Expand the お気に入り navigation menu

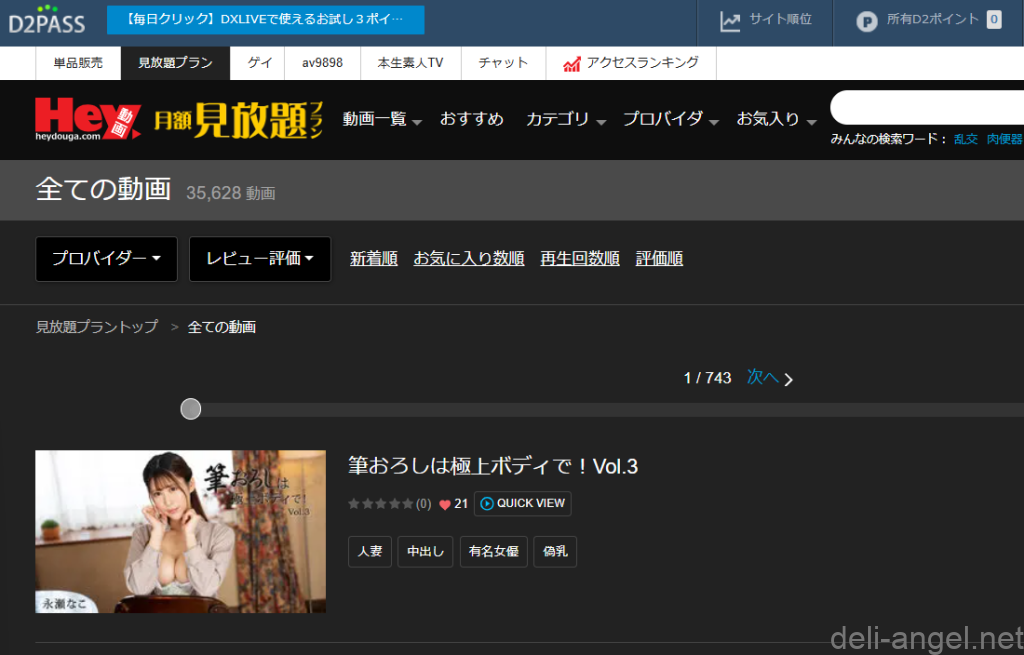(x=776, y=119)
